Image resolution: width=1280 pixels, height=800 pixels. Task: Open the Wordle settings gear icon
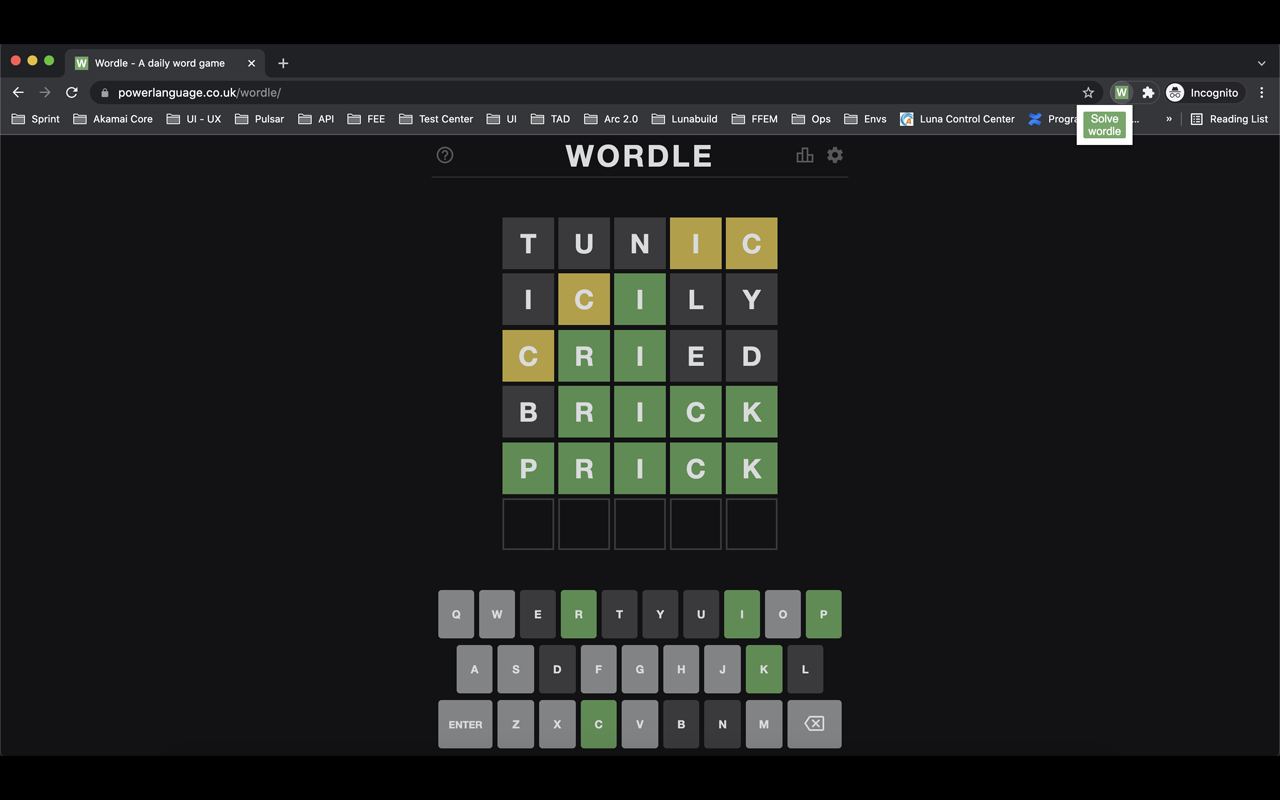(x=835, y=155)
